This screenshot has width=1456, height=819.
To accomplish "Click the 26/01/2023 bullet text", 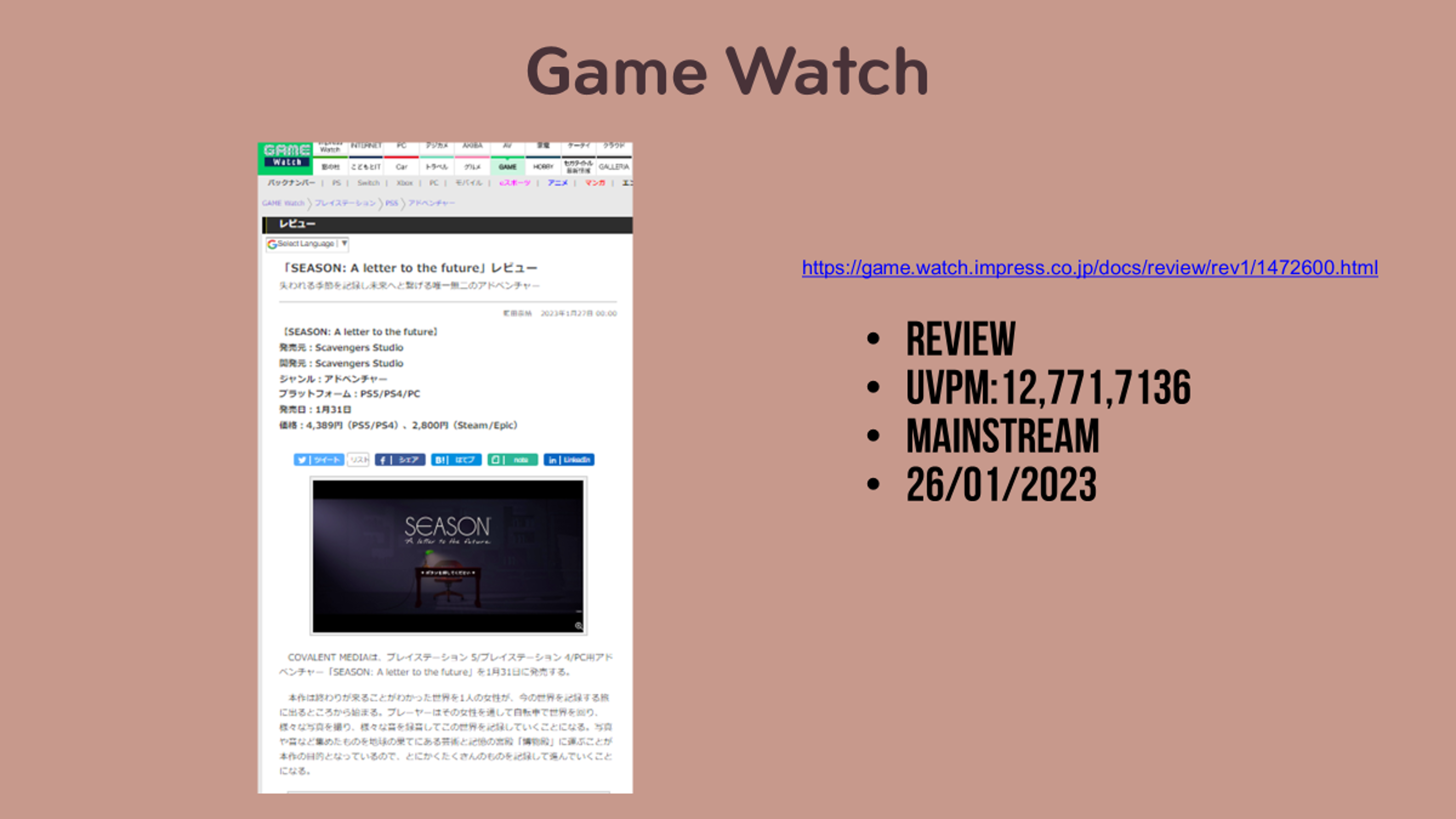I will tap(1002, 484).
